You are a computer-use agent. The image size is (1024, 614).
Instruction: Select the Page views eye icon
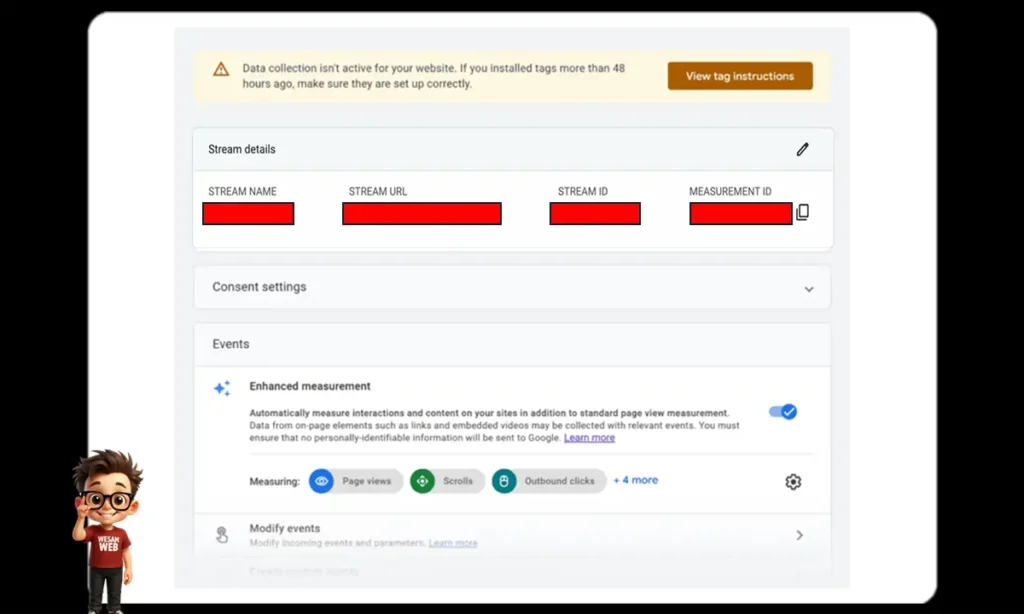(319, 481)
